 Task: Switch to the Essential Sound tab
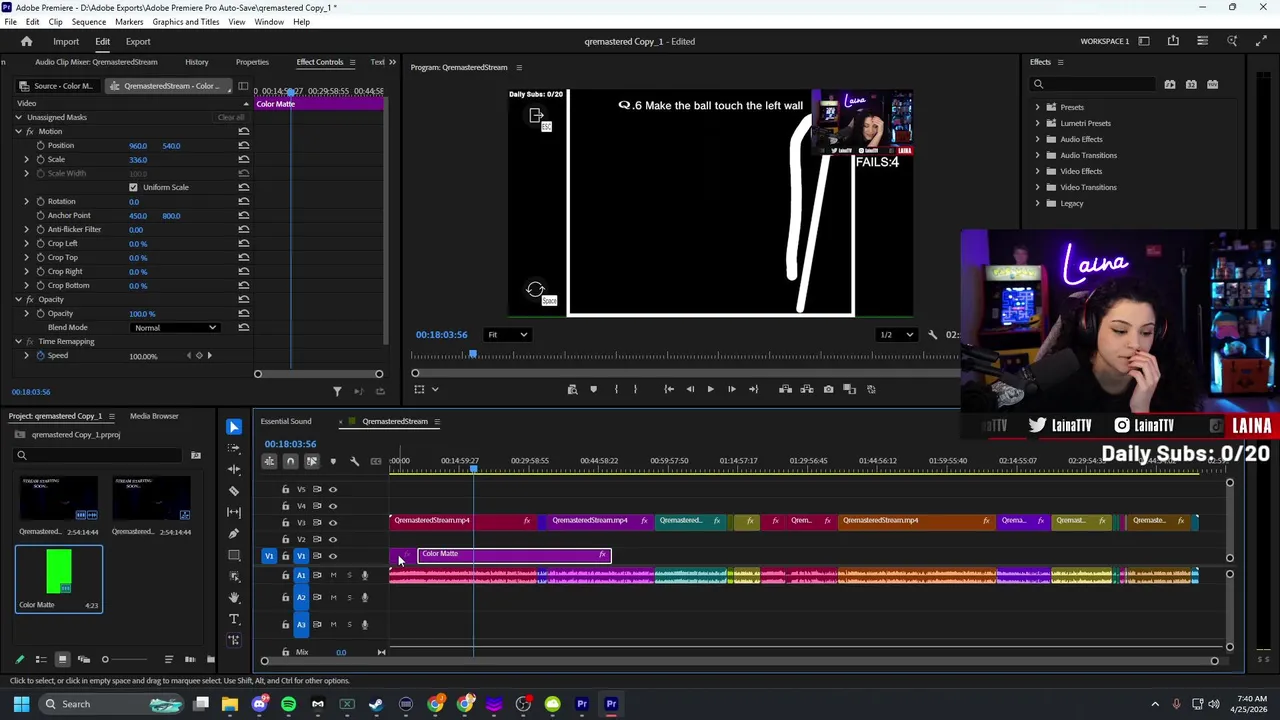(286, 421)
